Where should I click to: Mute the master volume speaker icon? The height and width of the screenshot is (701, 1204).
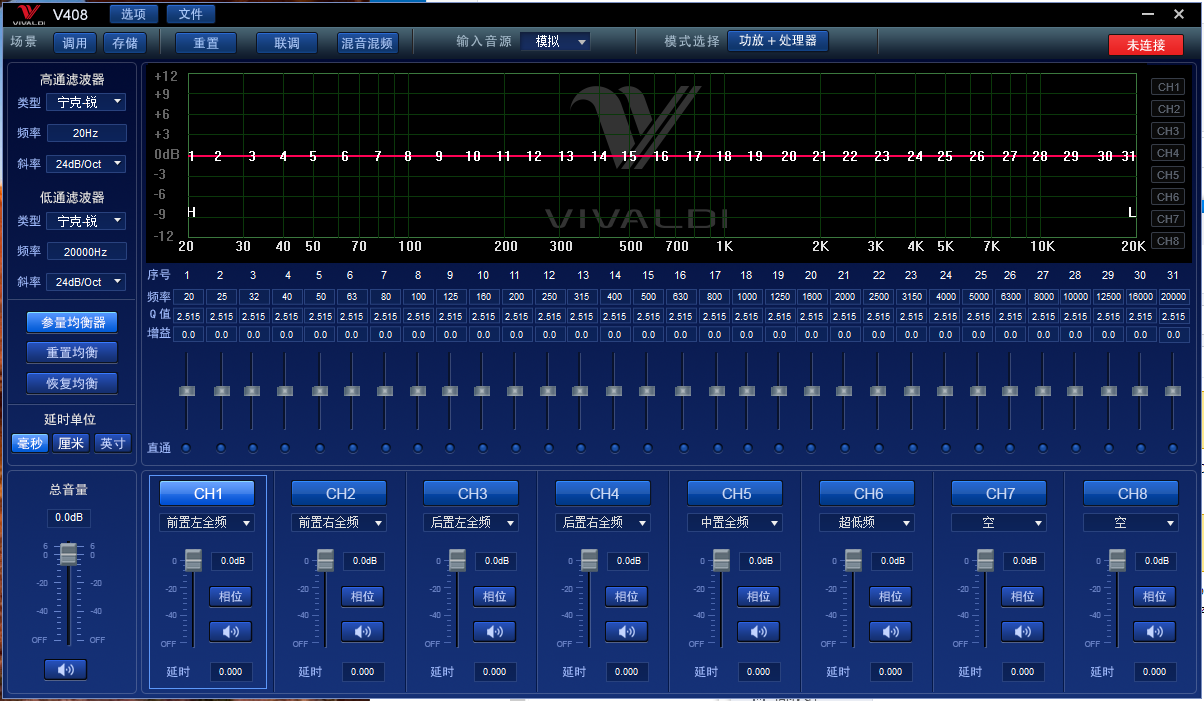(65, 669)
